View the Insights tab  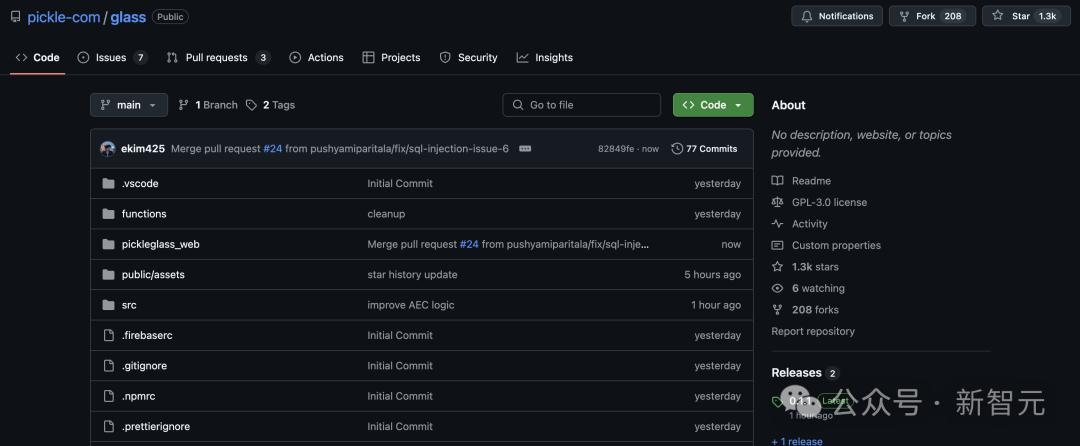(545, 58)
